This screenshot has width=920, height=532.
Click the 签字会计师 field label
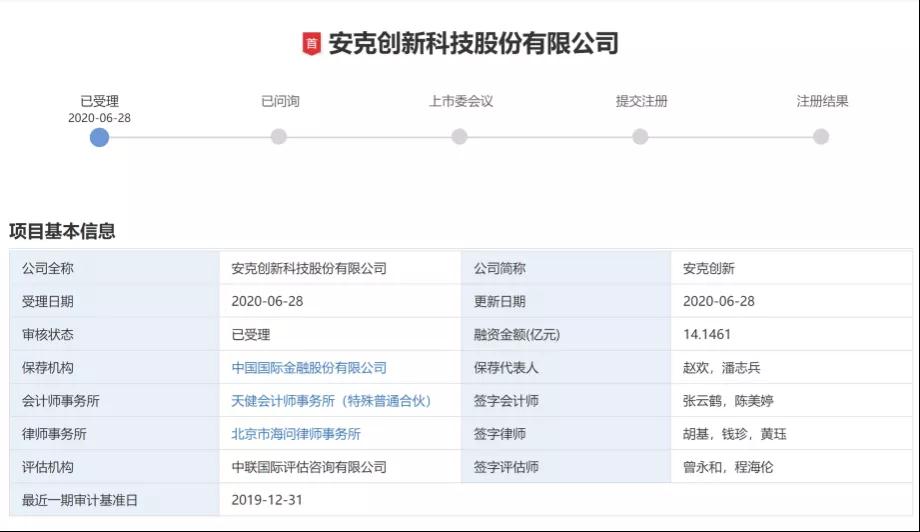506,401
